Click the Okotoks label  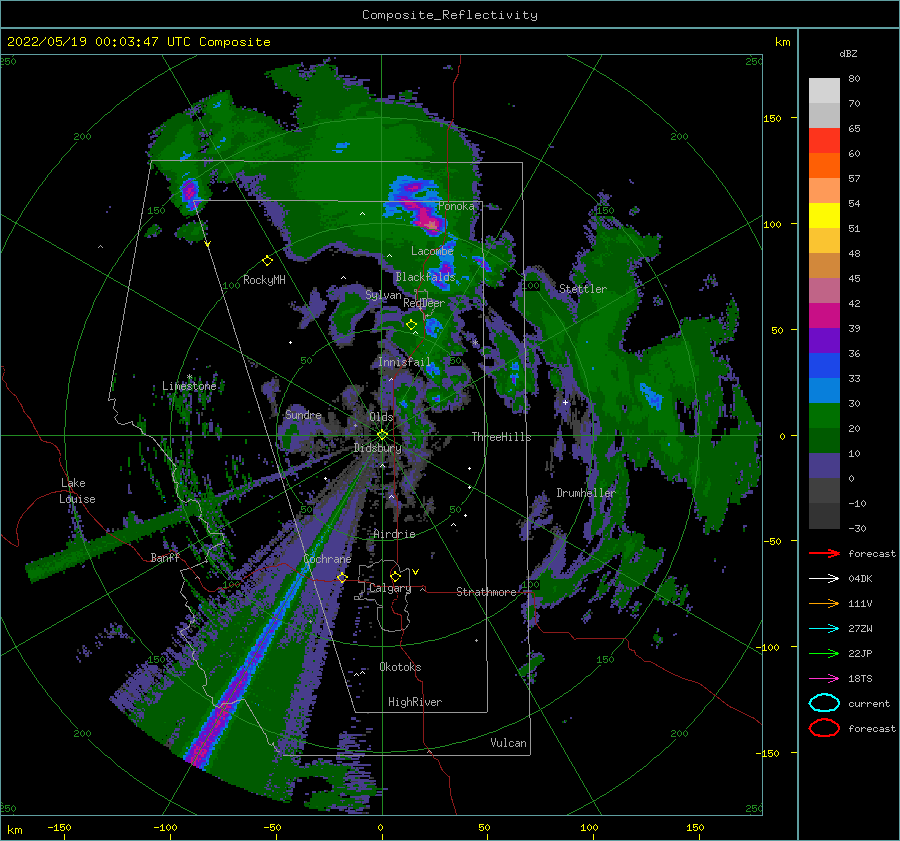400,667
